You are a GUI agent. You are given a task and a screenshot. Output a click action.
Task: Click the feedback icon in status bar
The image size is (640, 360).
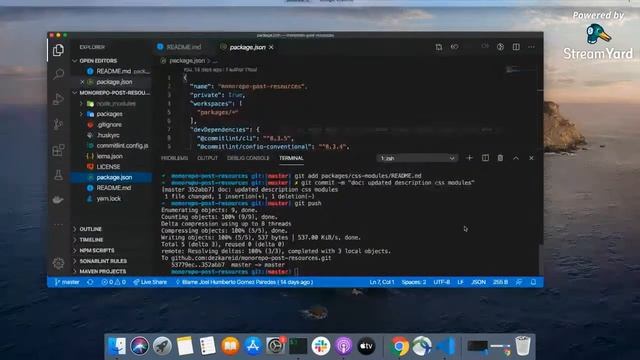518,282
